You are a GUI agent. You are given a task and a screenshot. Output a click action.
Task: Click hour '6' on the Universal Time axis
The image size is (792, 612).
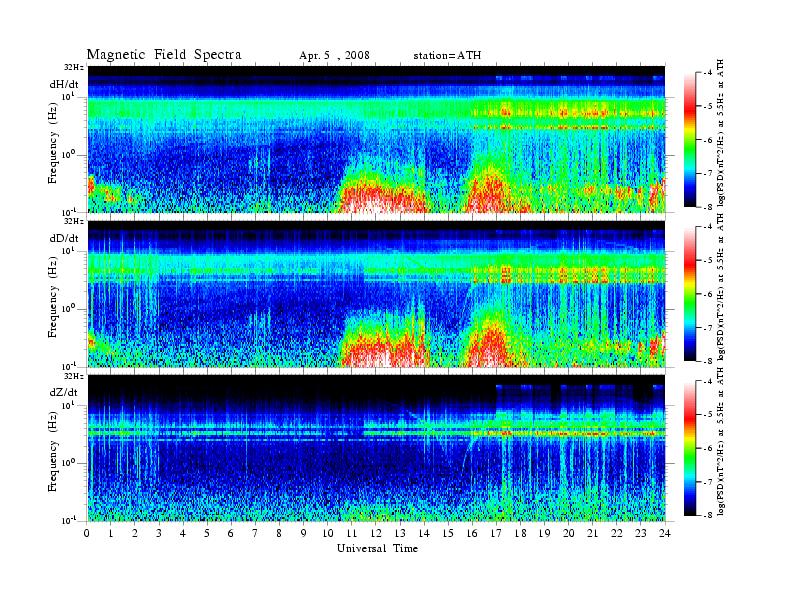tap(231, 533)
